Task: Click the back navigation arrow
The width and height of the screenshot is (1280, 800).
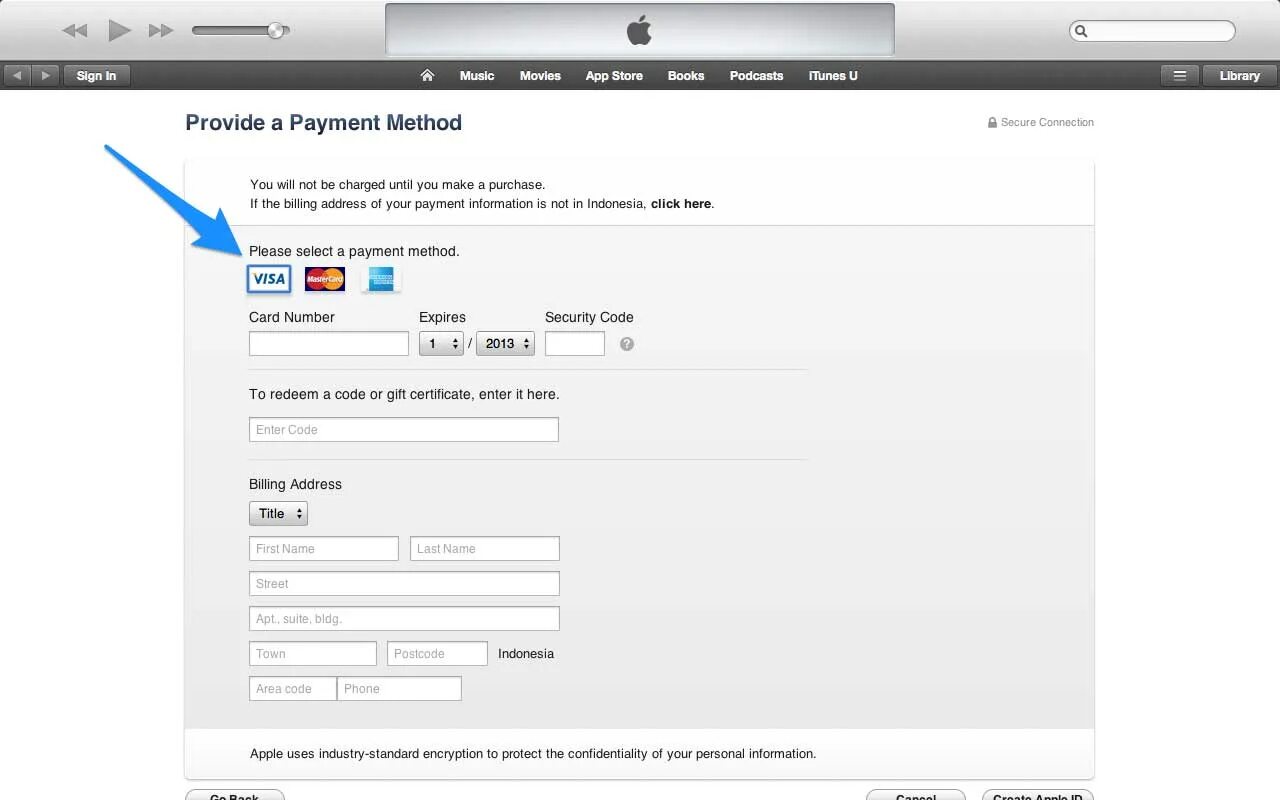Action: 18,76
